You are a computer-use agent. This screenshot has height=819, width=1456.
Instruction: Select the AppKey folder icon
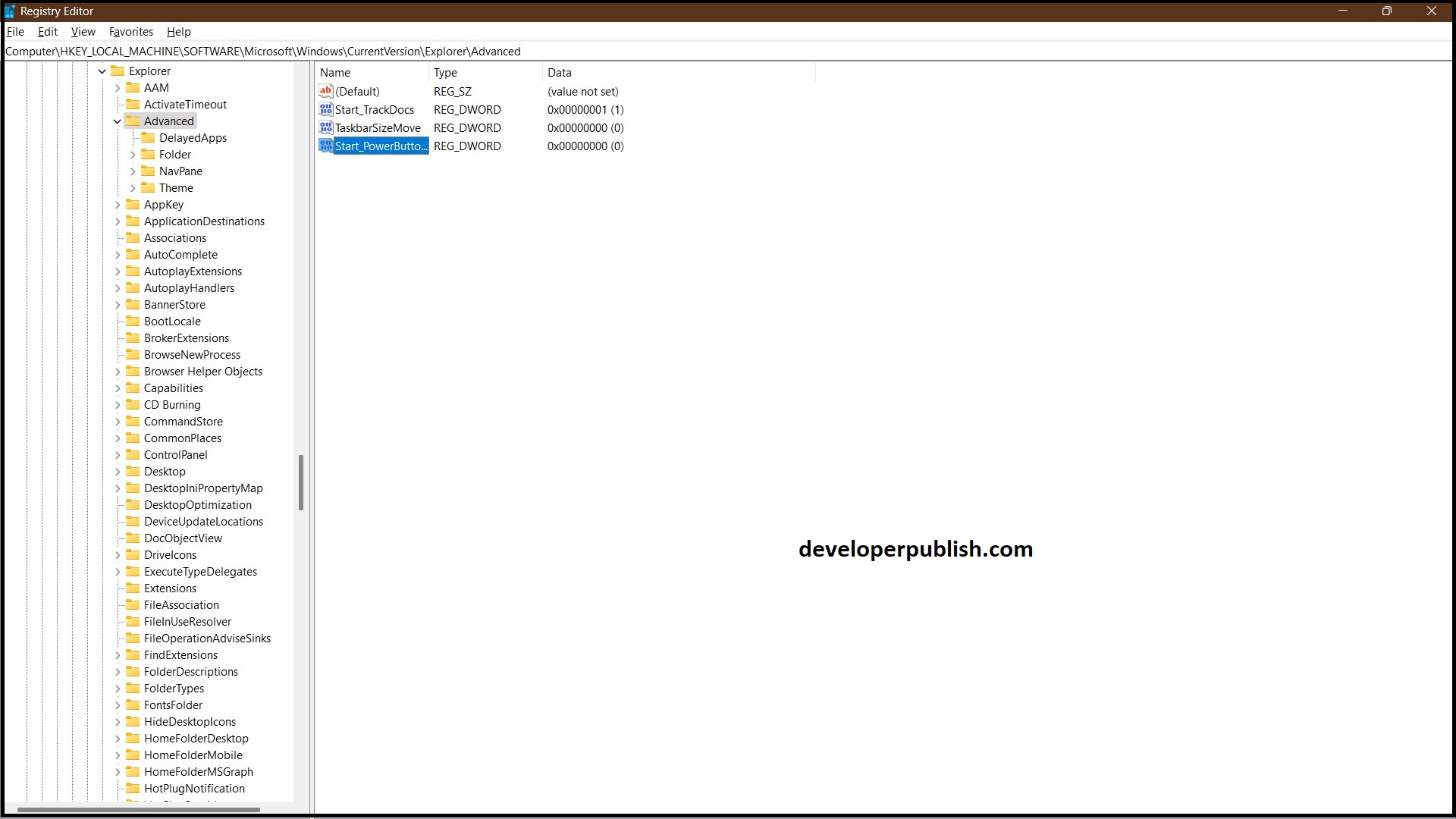click(x=133, y=204)
